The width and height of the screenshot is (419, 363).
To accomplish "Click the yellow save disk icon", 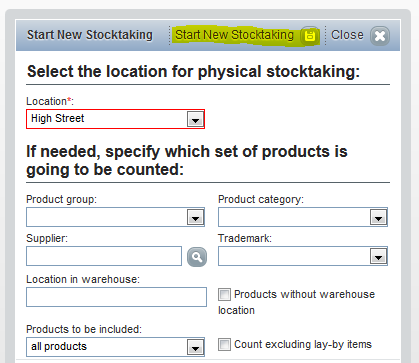I will click(x=310, y=35).
